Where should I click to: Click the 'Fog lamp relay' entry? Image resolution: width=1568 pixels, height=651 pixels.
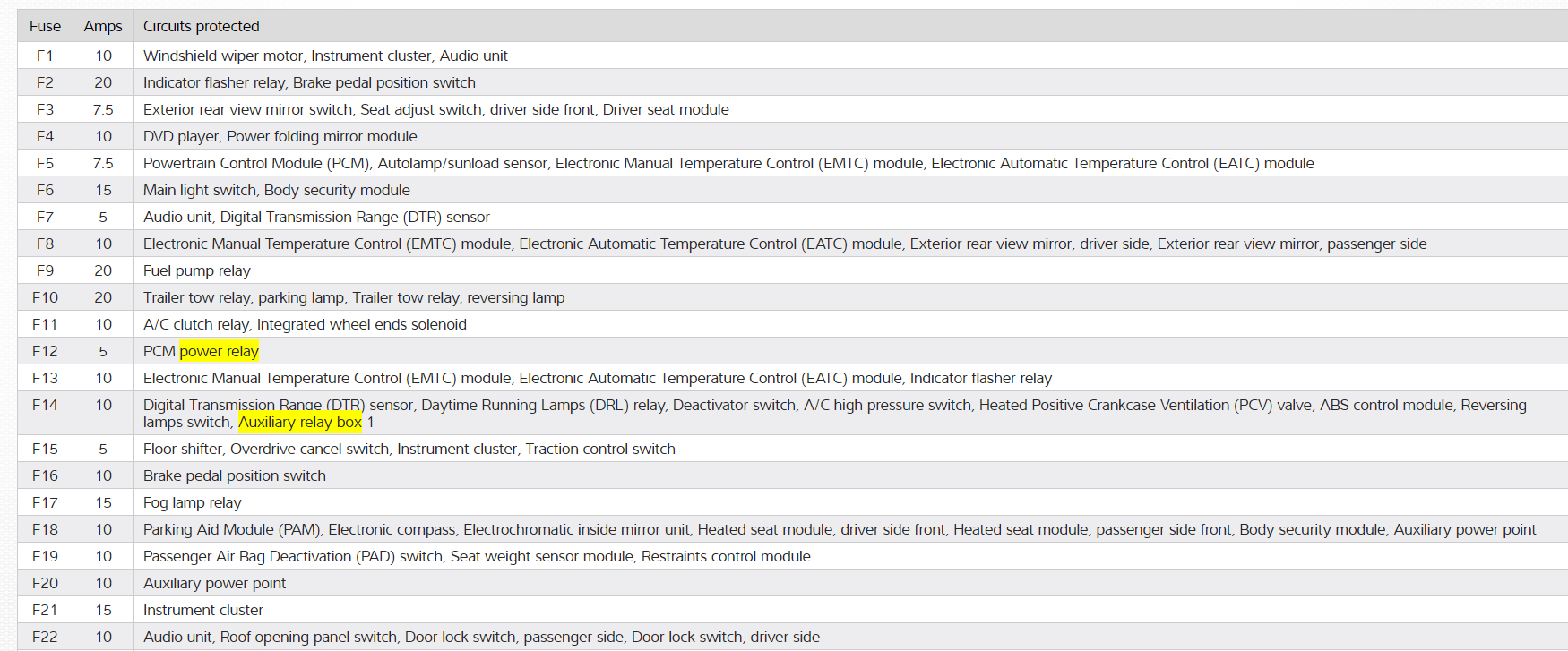pyautogui.click(x=193, y=502)
